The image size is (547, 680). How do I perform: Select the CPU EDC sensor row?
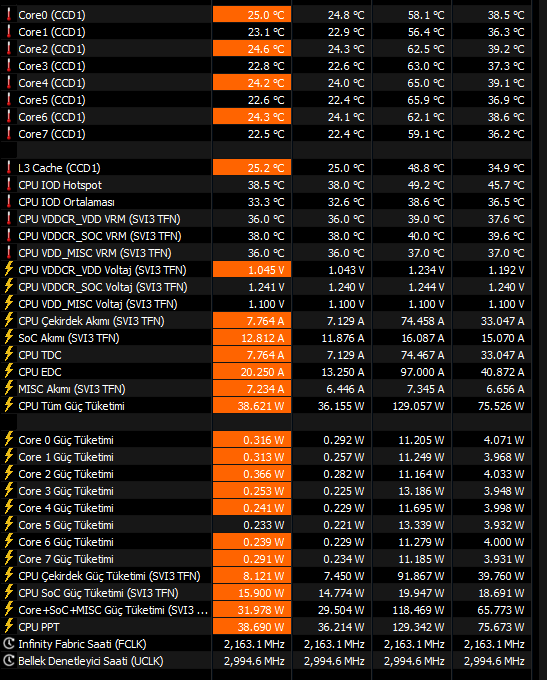click(x=266, y=372)
